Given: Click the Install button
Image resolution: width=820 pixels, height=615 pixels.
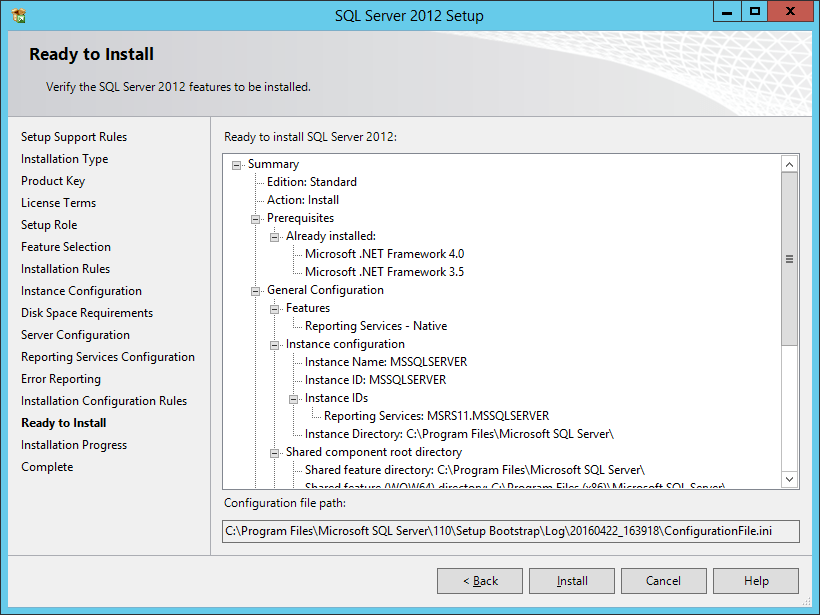Looking at the screenshot, I should 571,580.
